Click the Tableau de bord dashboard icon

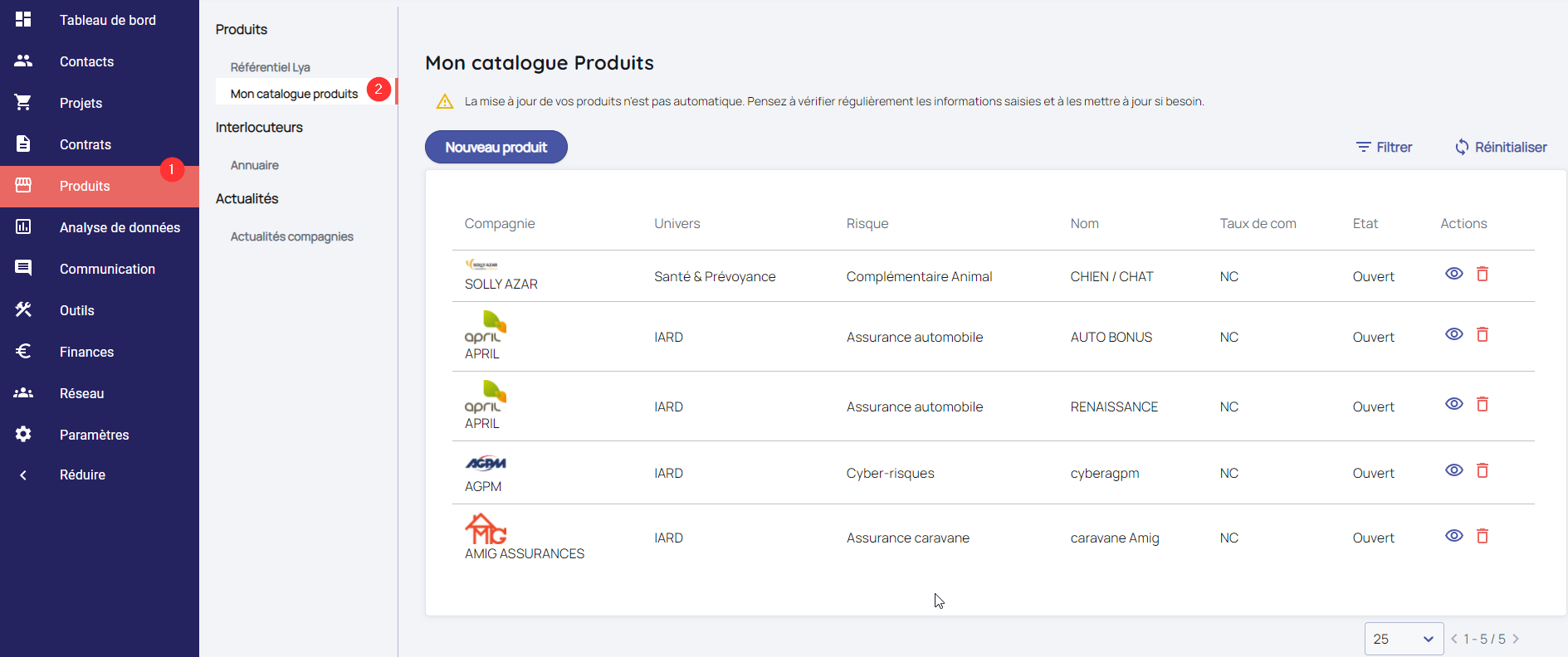[23, 19]
